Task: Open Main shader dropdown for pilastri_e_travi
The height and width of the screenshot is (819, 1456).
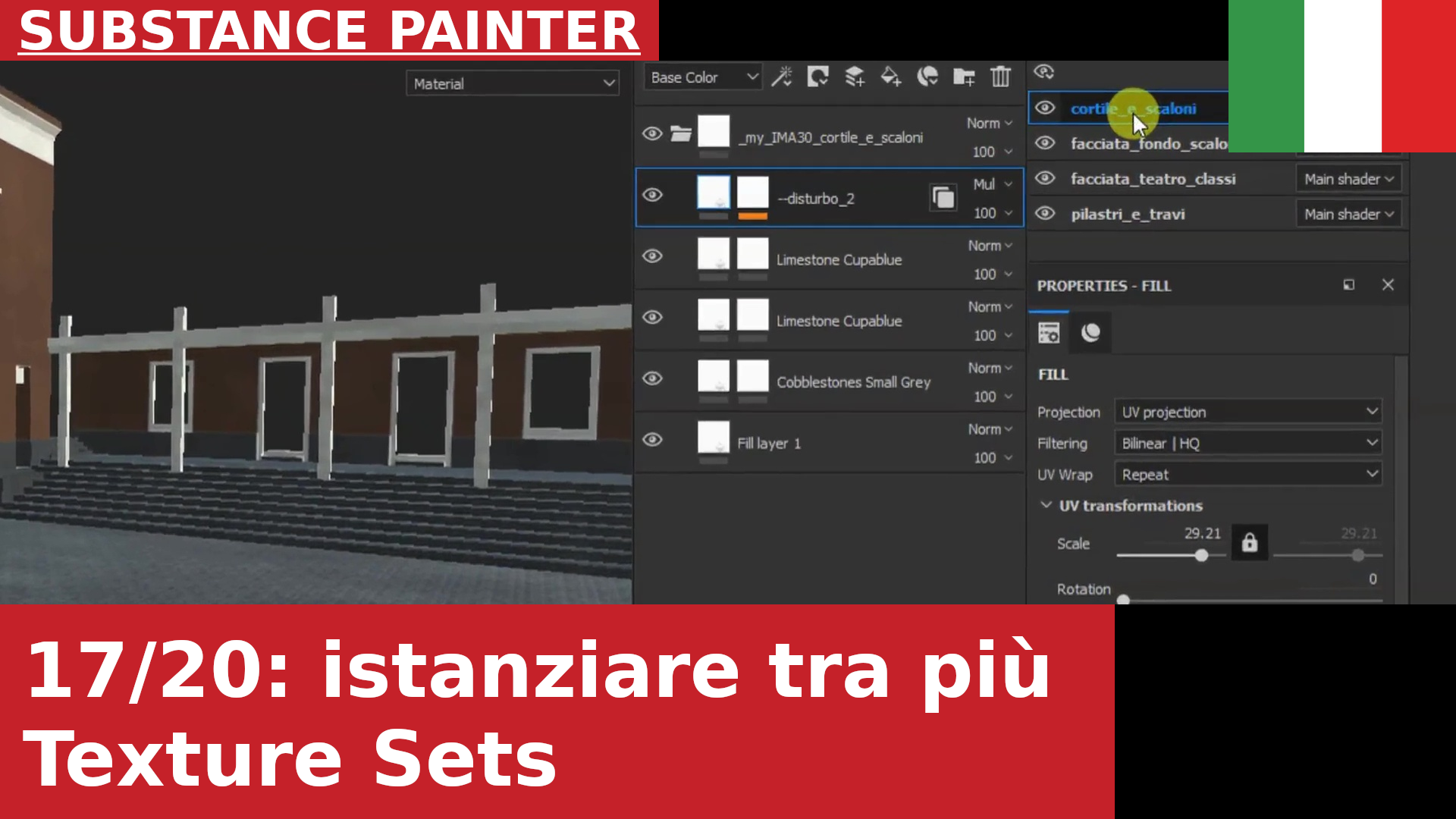Action: (x=1348, y=214)
